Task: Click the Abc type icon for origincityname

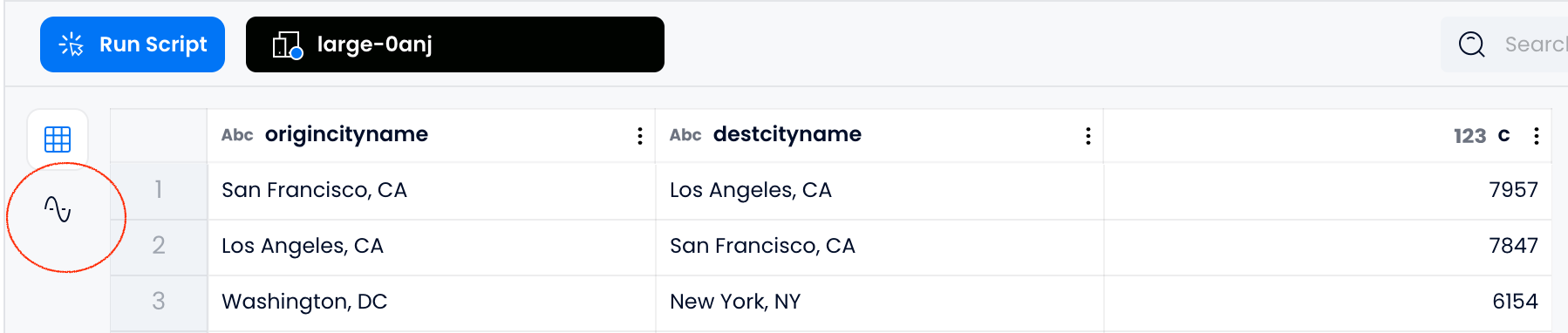Action: [x=237, y=135]
